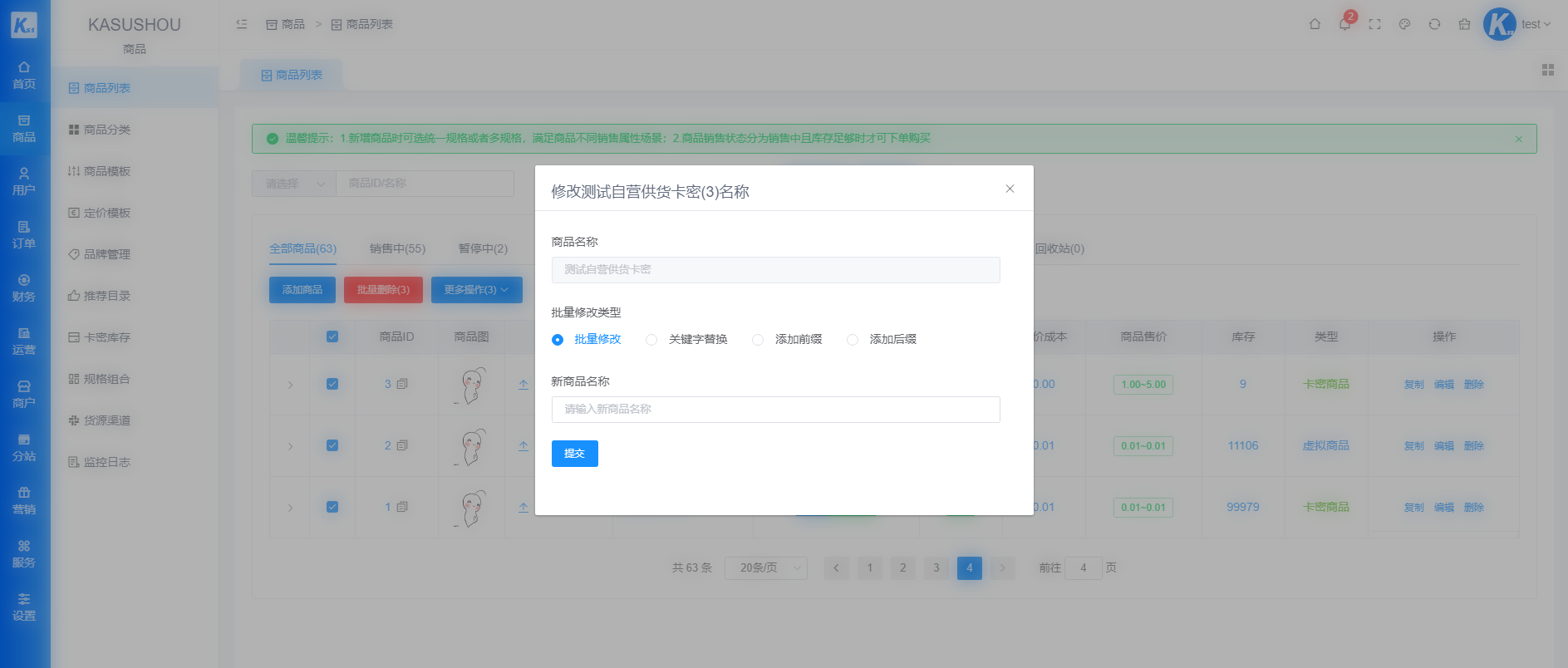Toggle fullscreen mode icon
1568x668 pixels.
1374,24
